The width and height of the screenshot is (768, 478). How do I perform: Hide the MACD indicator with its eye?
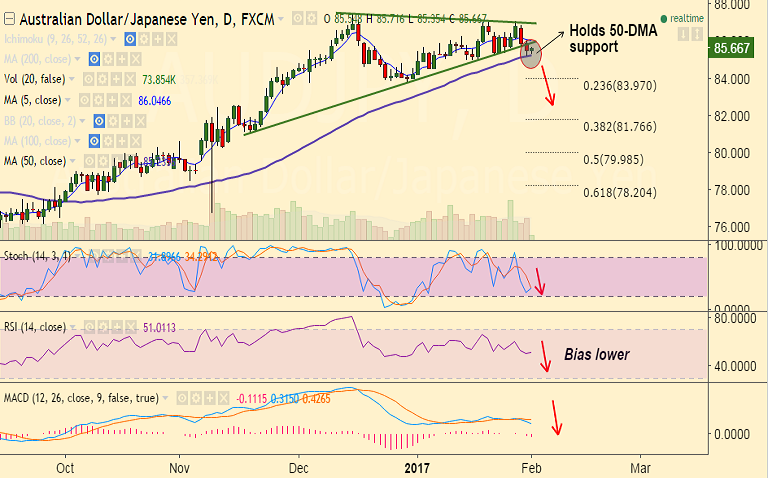(182, 398)
